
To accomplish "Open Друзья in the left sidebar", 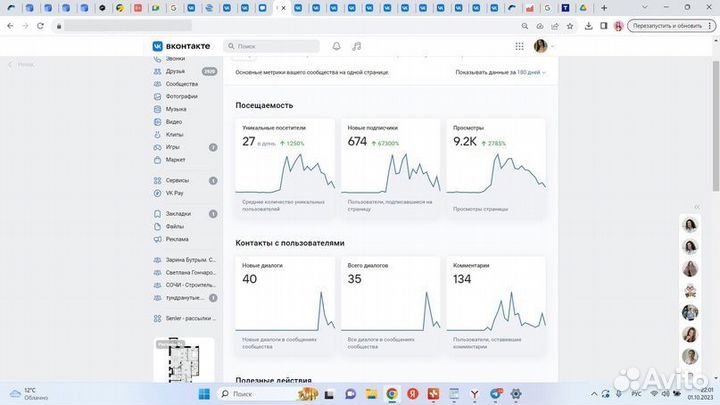I will point(175,72).
